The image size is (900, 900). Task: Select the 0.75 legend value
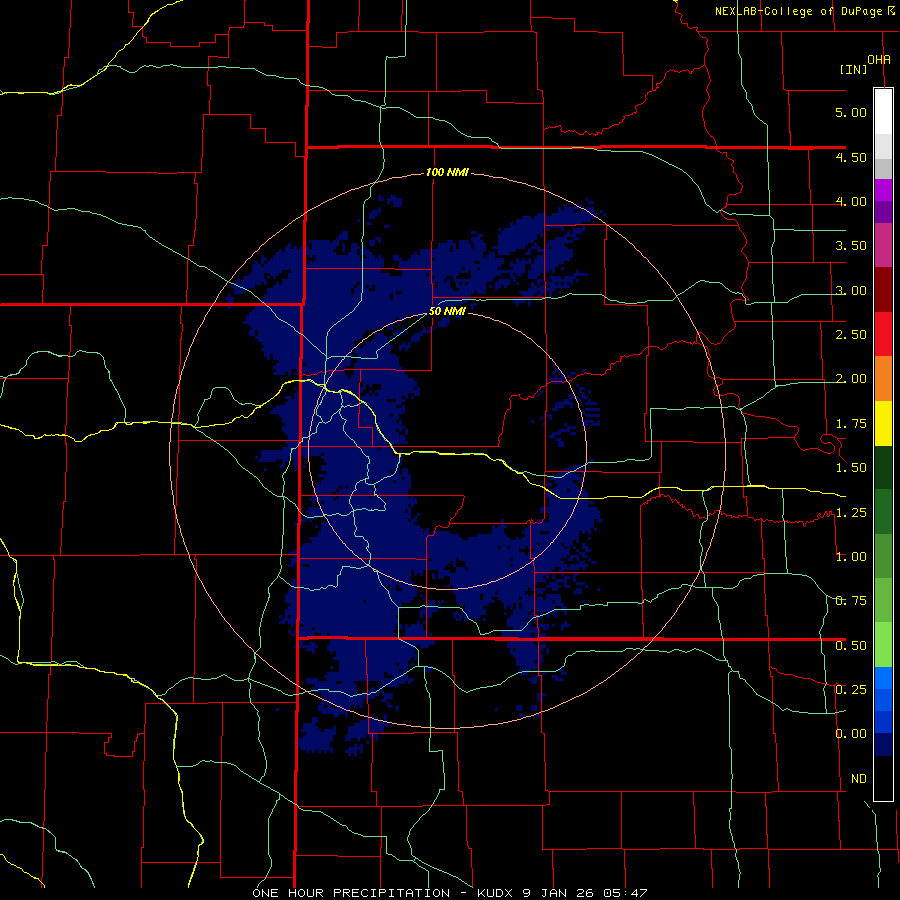click(851, 601)
